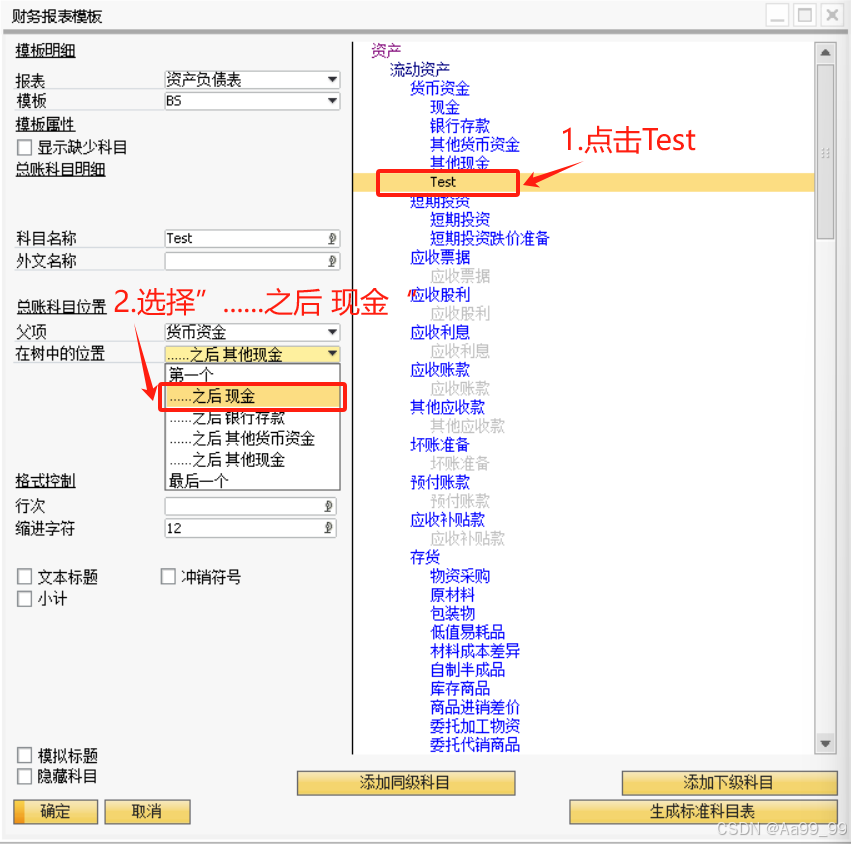Choose ......之后 其他现金 list option
This screenshot has height=844, width=851.
(x=252, y=460)
